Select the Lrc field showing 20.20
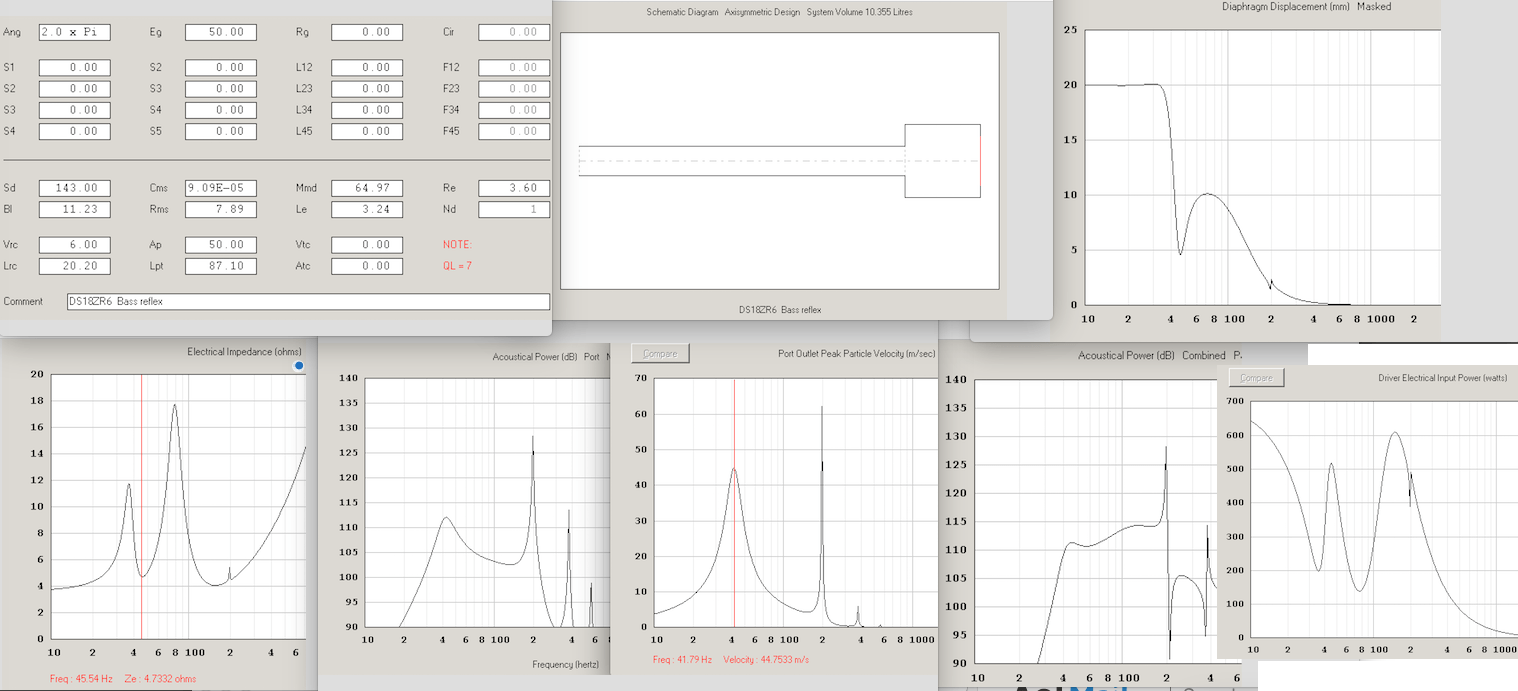This screenshot has height=691, width=1518. click(x=74, y=267)
